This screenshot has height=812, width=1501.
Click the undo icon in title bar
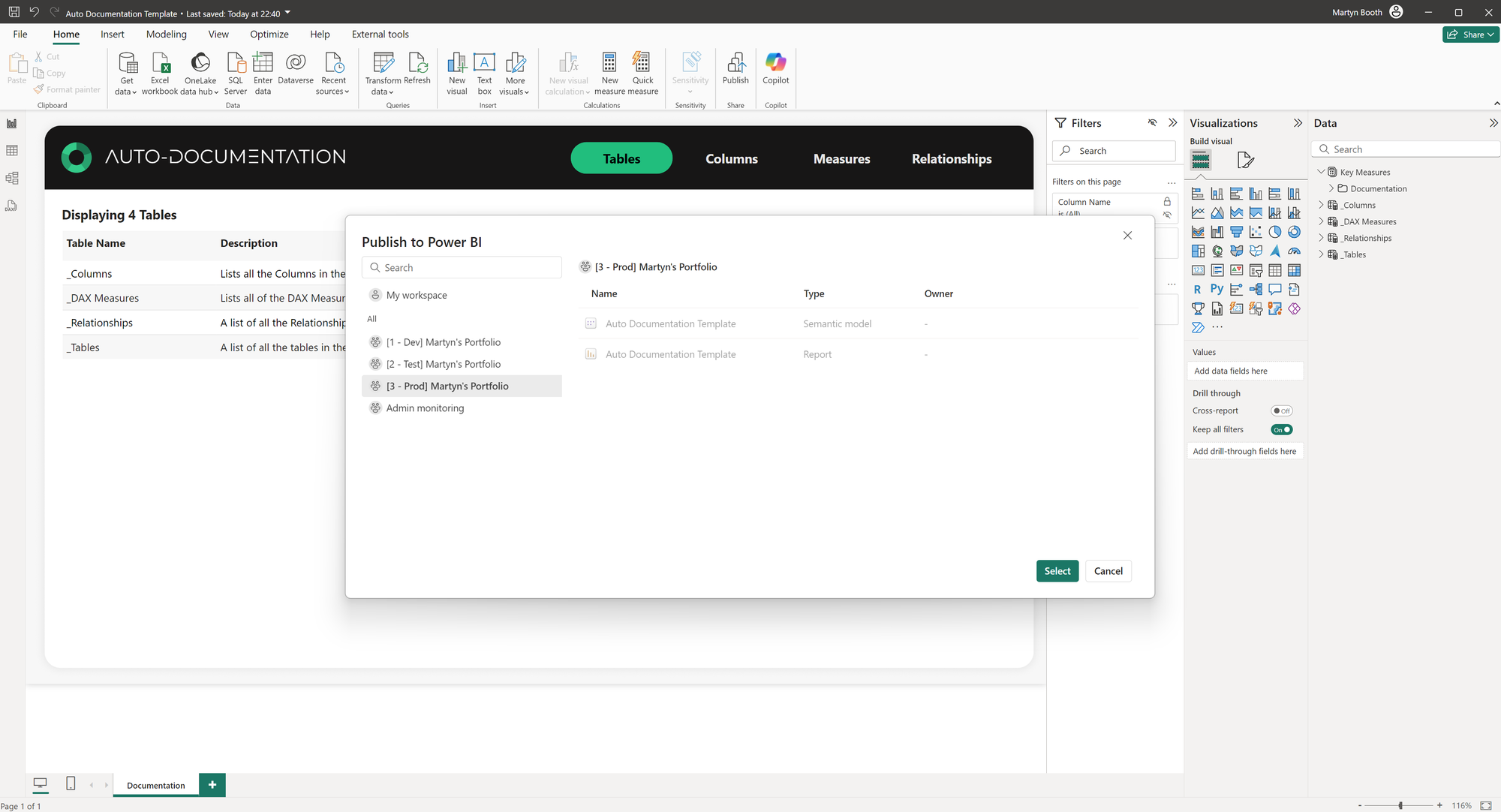[34, 13]
